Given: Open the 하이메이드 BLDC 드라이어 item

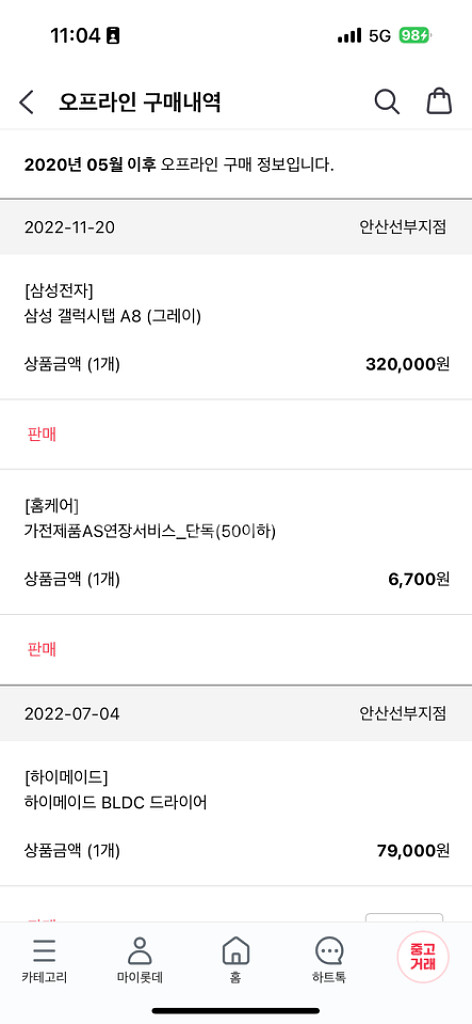Looking at the screenshot, I should [116, 803].
